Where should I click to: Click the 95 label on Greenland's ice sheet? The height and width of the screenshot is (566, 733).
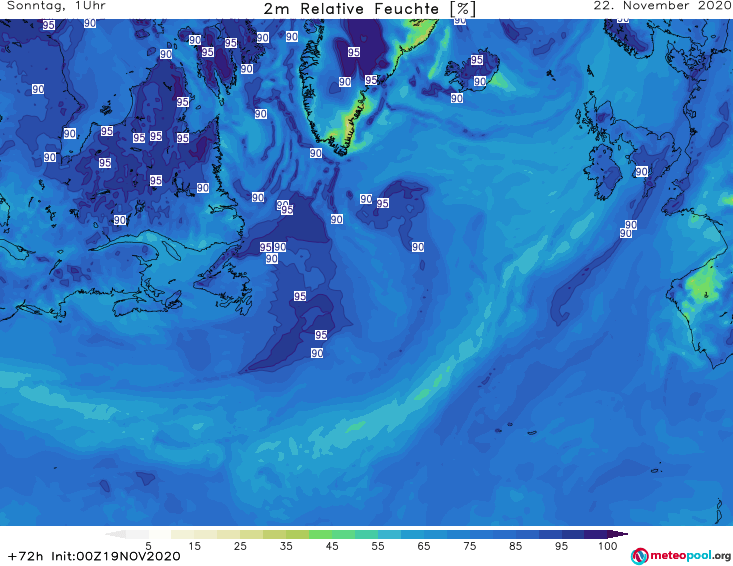354,52
